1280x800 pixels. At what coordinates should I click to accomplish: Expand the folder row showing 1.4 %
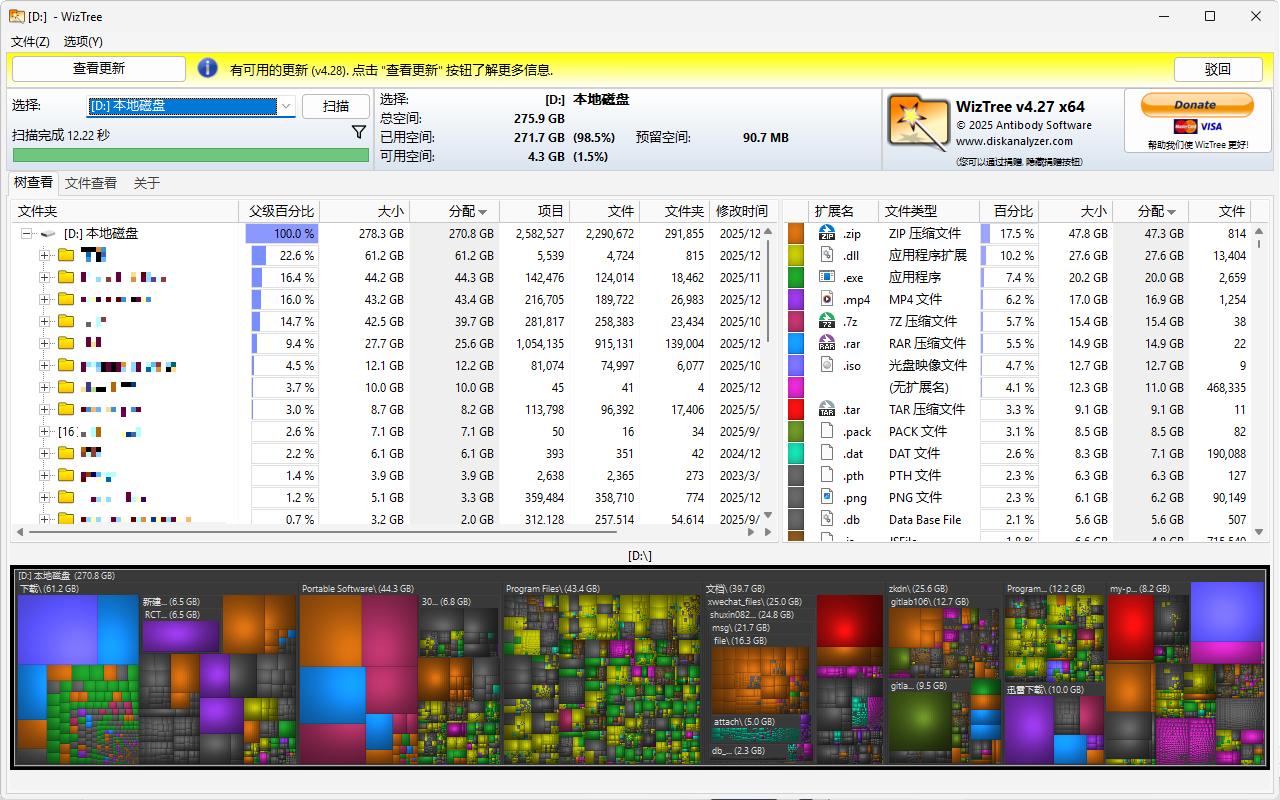tap(44, 475)
